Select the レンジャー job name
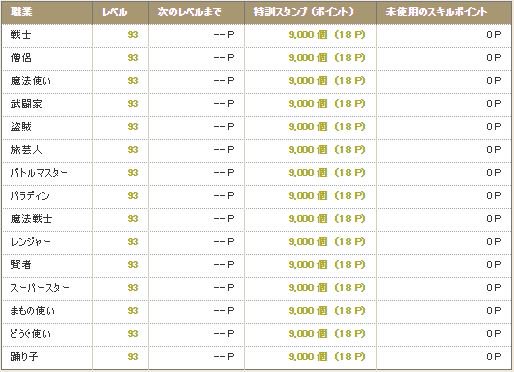The height and width of the screenshot is (372, 514). click(x=31, y=242)
